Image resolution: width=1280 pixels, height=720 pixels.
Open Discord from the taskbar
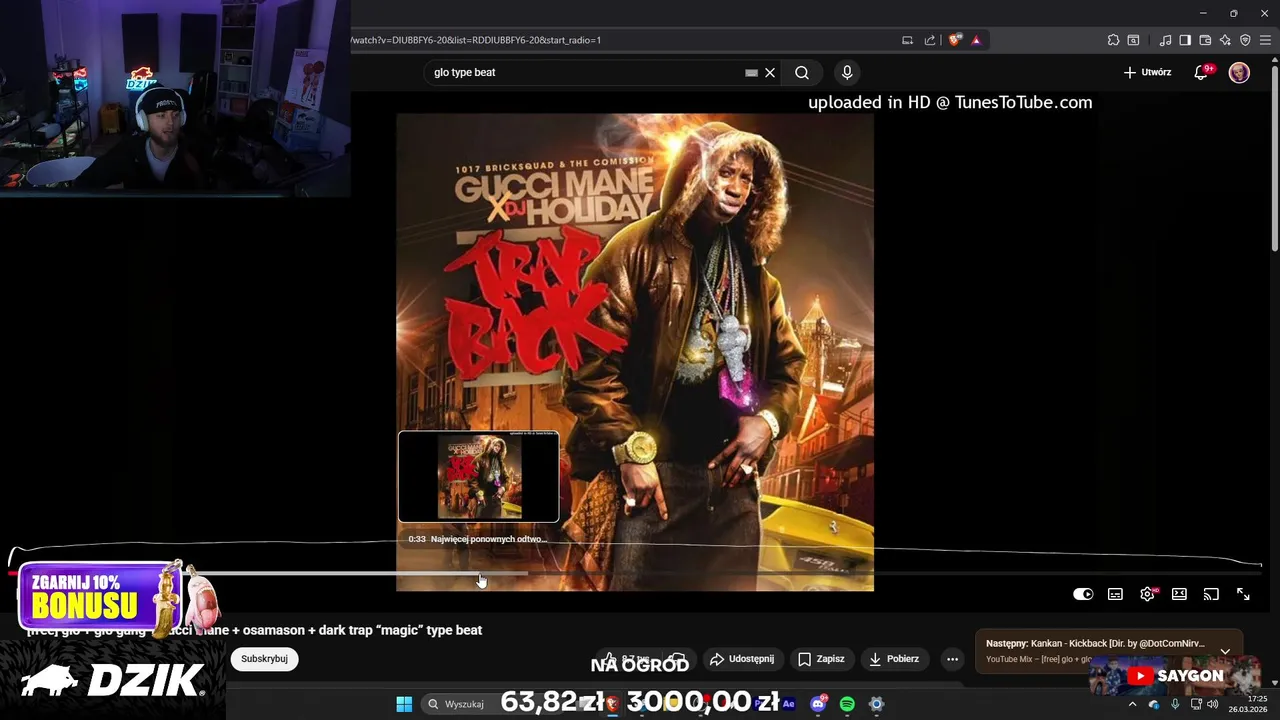coord(818,704)
